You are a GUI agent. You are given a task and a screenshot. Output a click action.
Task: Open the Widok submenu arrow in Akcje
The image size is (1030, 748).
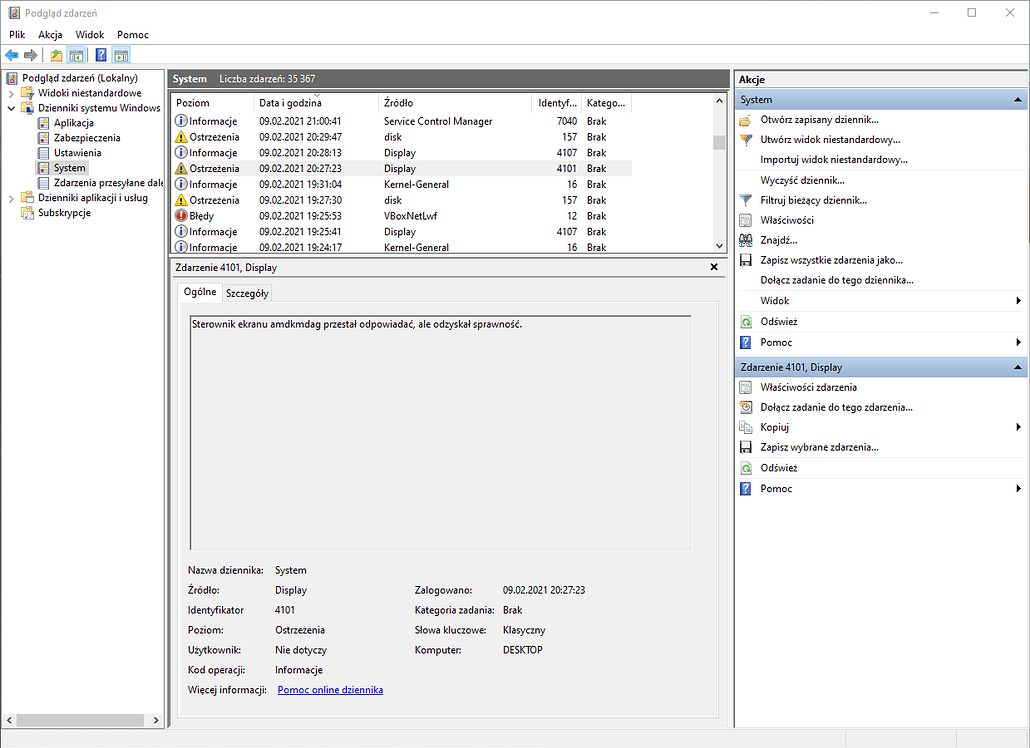tap(1020, 300)
